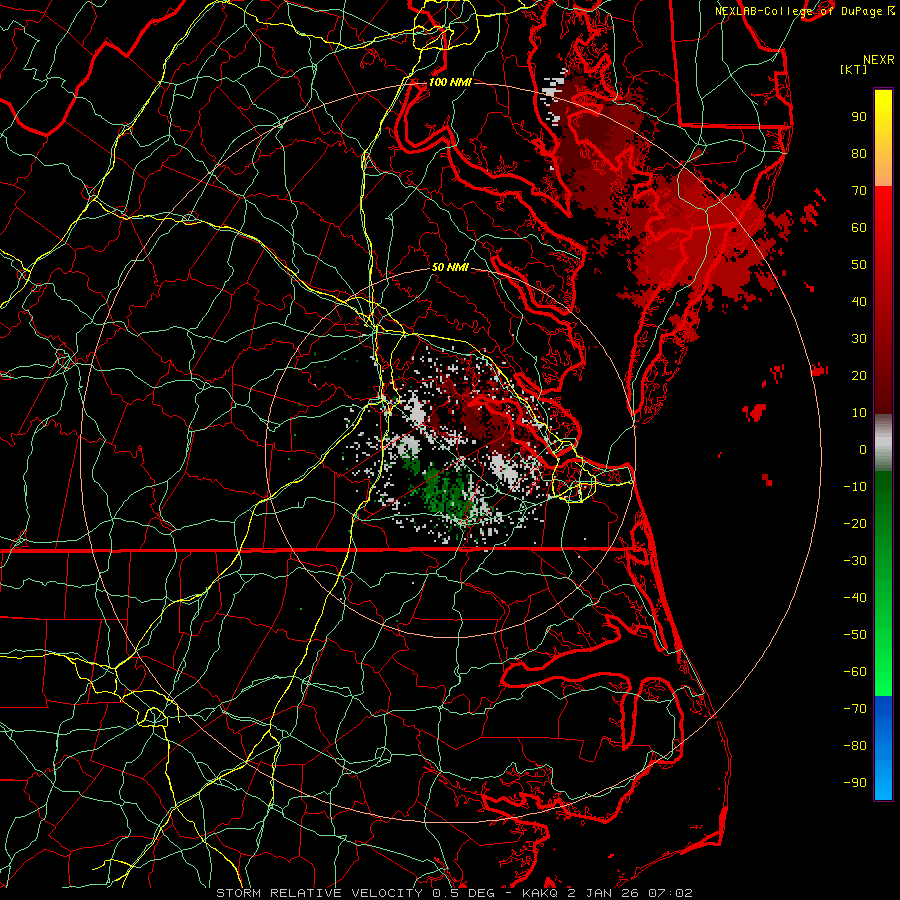This screenshot has height=900, width=900.
Task: Click the positive 20 value on velocity scale
Action: [x=859, y=376]
